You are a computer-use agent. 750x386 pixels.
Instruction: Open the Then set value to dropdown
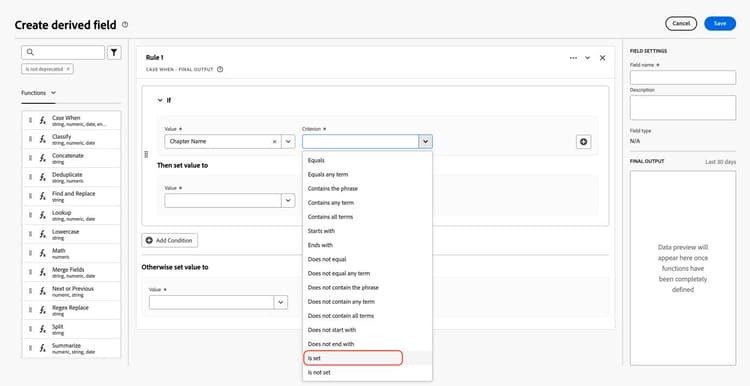[x=288, y=200]
